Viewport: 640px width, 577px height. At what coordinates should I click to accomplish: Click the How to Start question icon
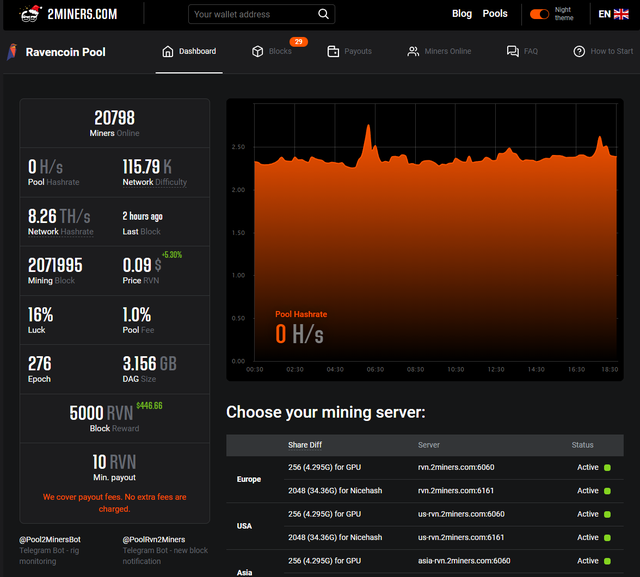579,51
